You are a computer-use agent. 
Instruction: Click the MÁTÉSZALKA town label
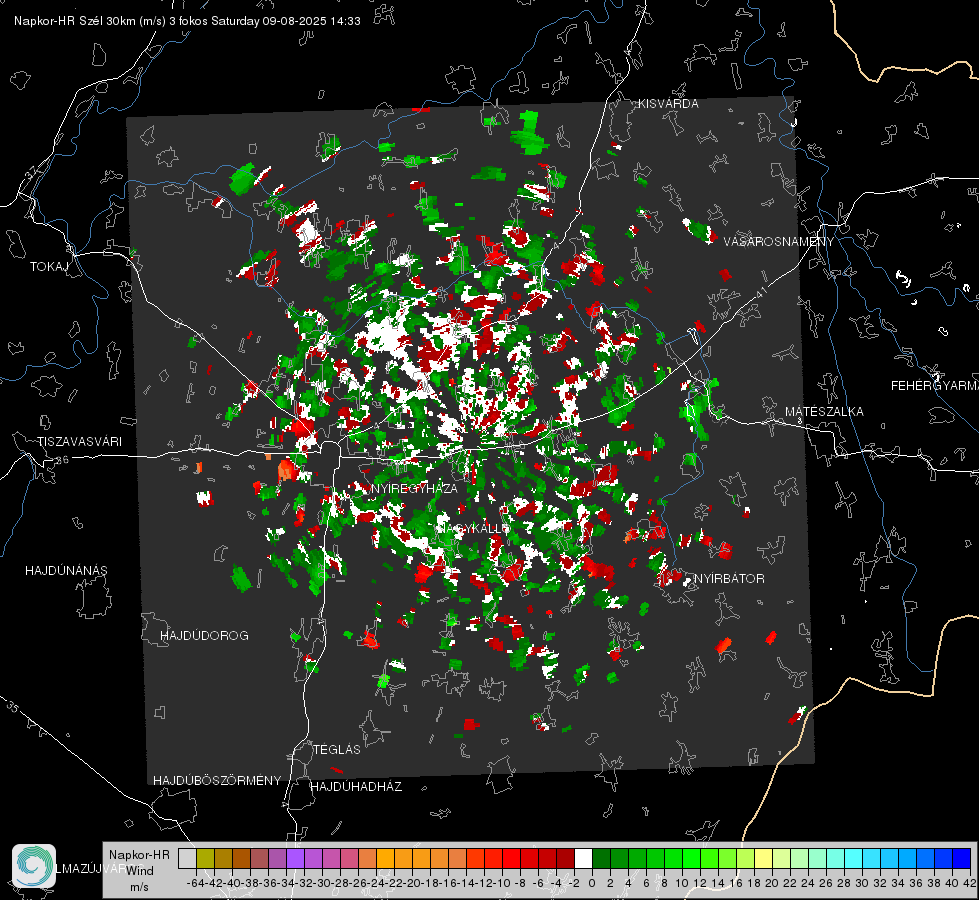[x=824, y=412]
